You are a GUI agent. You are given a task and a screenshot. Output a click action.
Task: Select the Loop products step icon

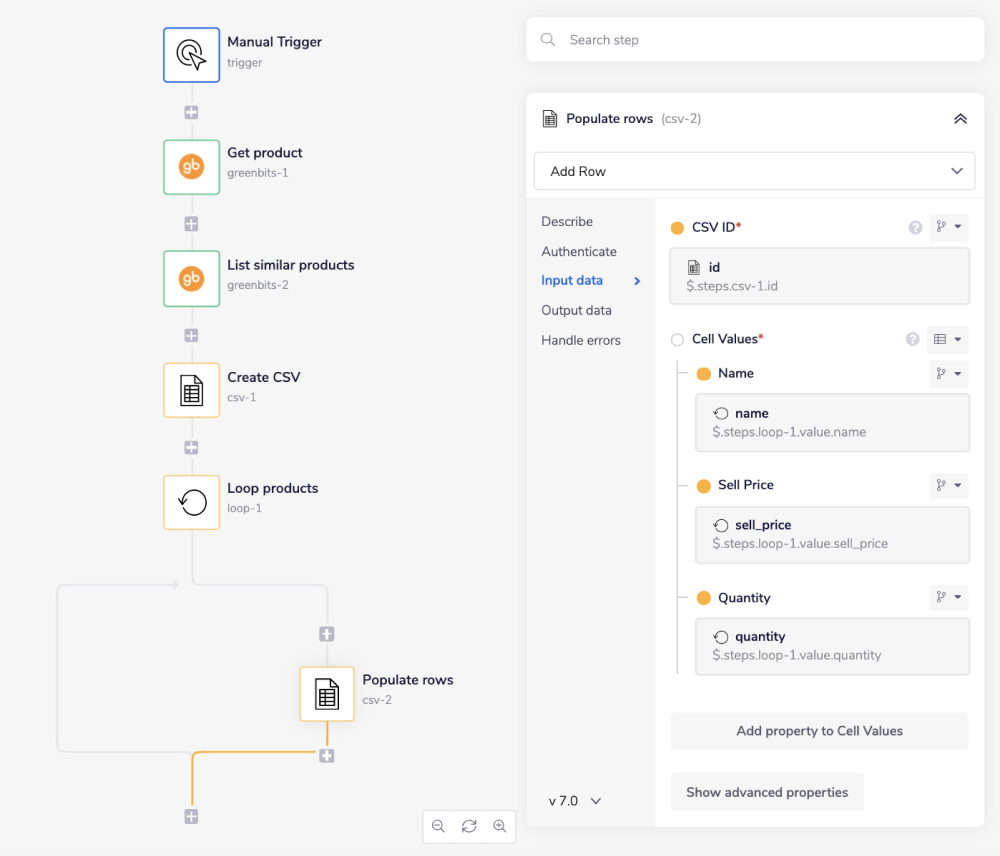click(191, 502)
